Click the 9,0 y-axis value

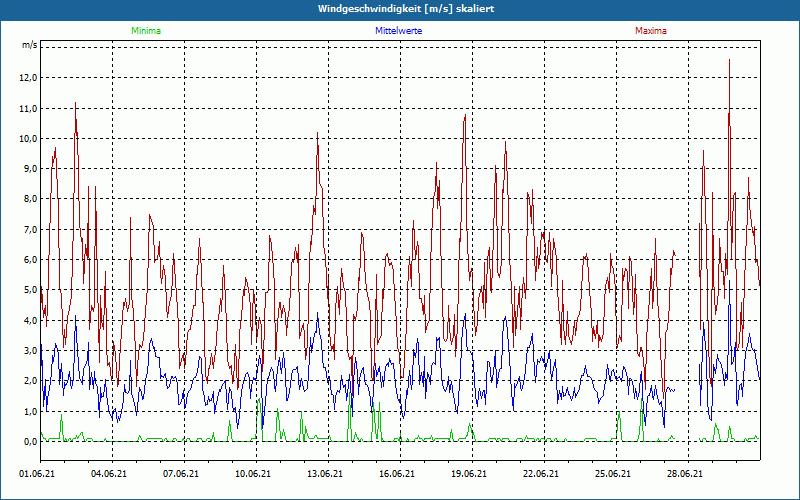tap(31, 169)
